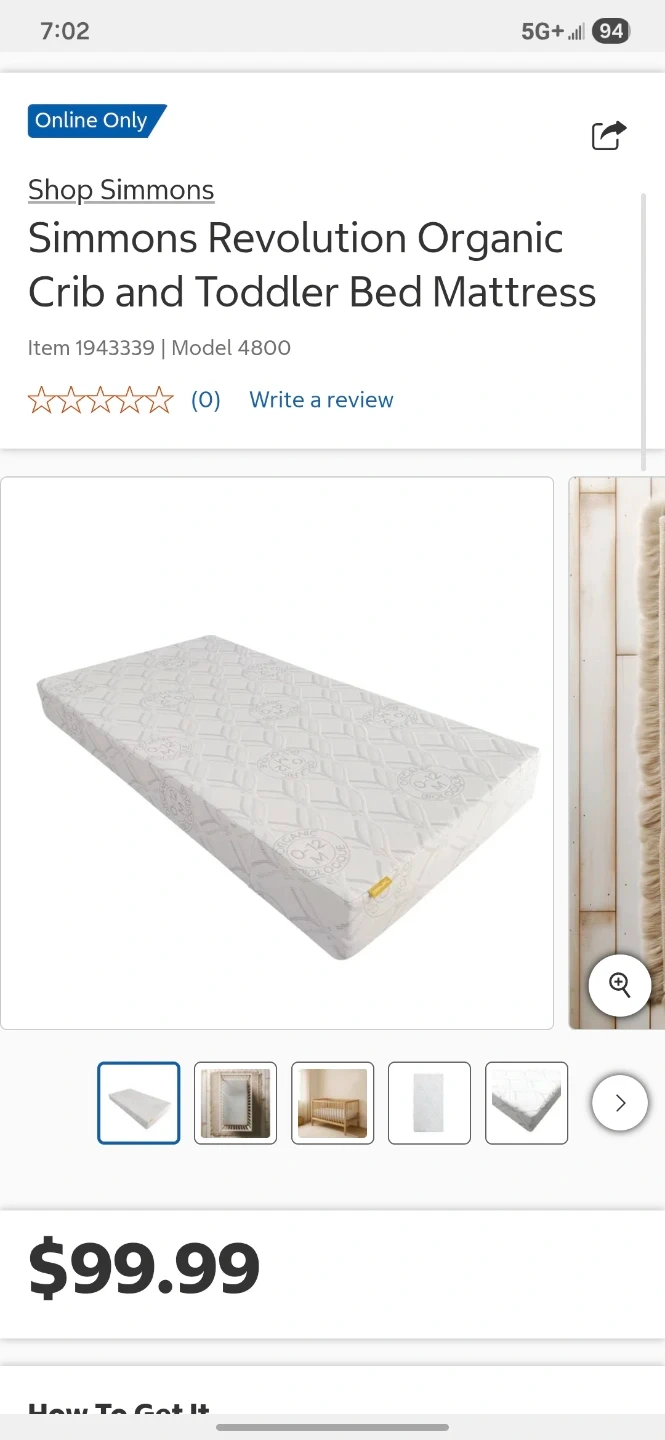Screen dimensions: 665x1440
Task: Click the star rating icons
Action: point(100,400)
